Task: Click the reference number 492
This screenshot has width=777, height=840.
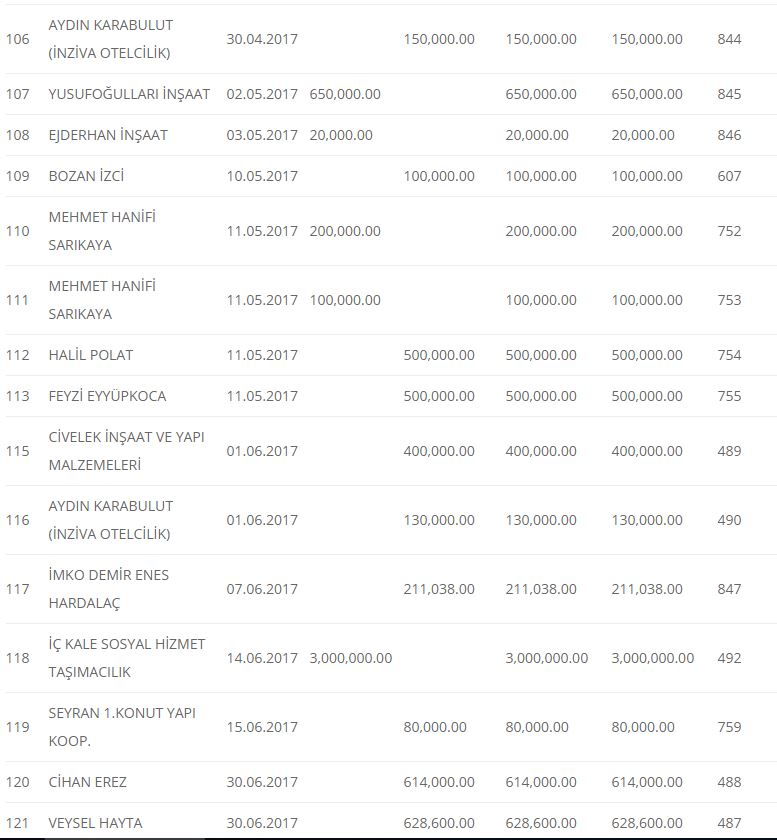Action: [x=729, y=658]
